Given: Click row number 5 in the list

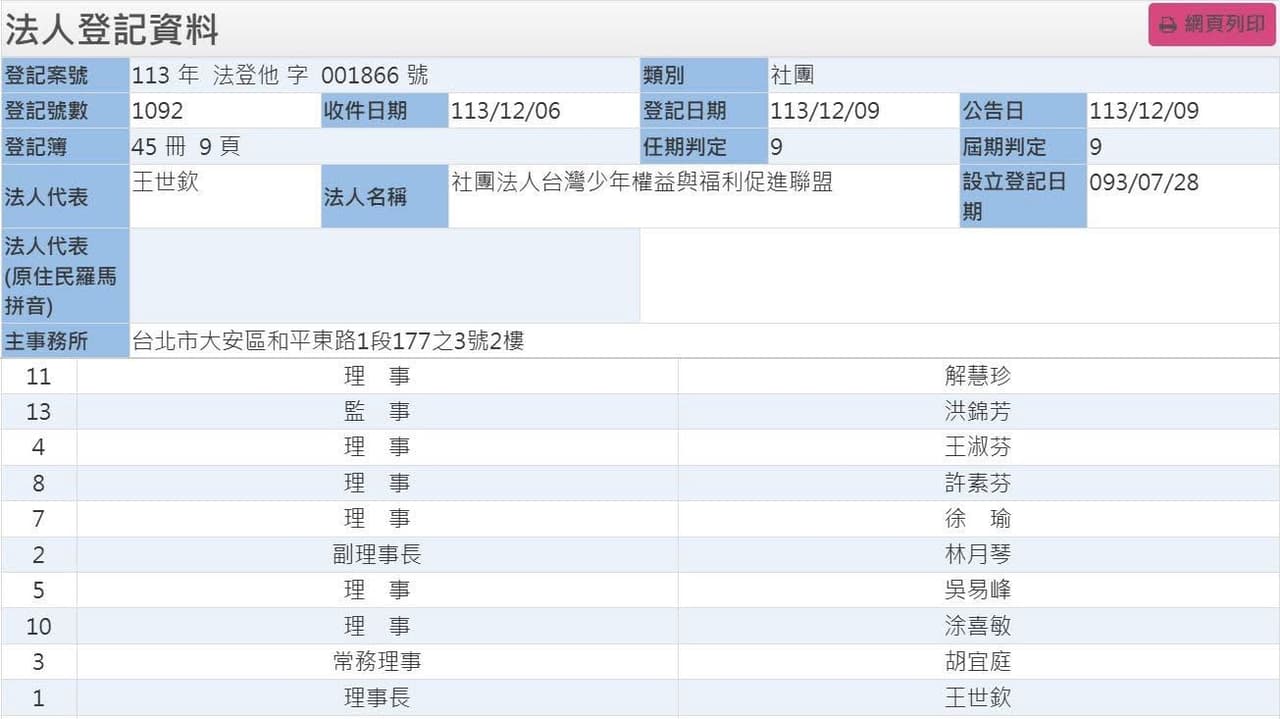Looking at the screenshot, I should [x=38, y=590].
